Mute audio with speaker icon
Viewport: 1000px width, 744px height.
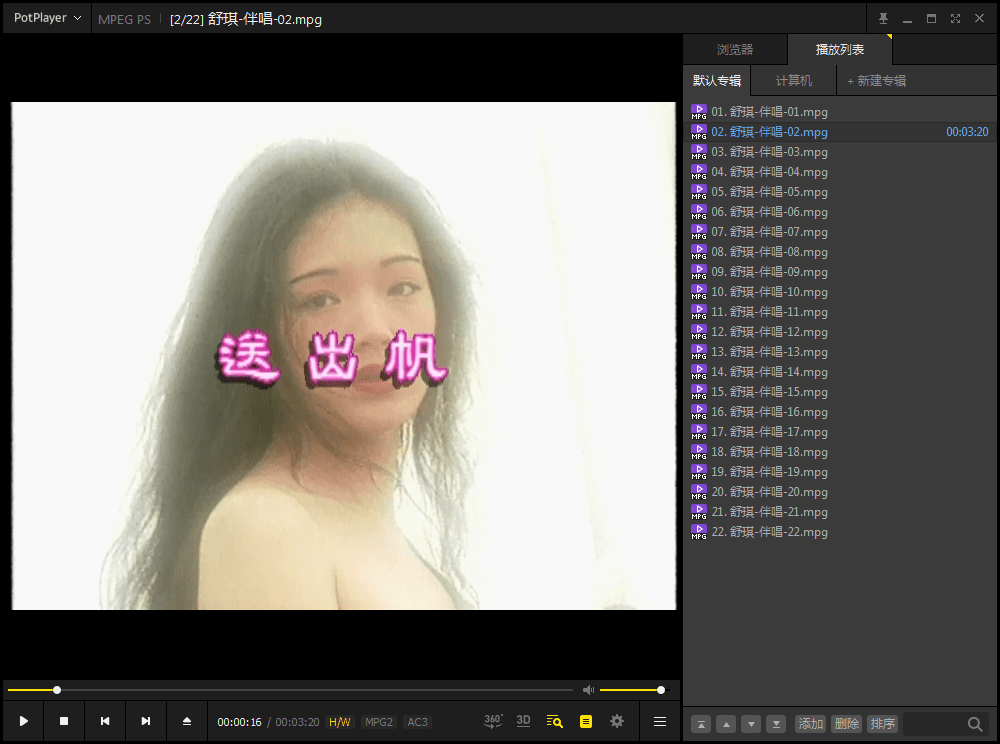(588, 690)
